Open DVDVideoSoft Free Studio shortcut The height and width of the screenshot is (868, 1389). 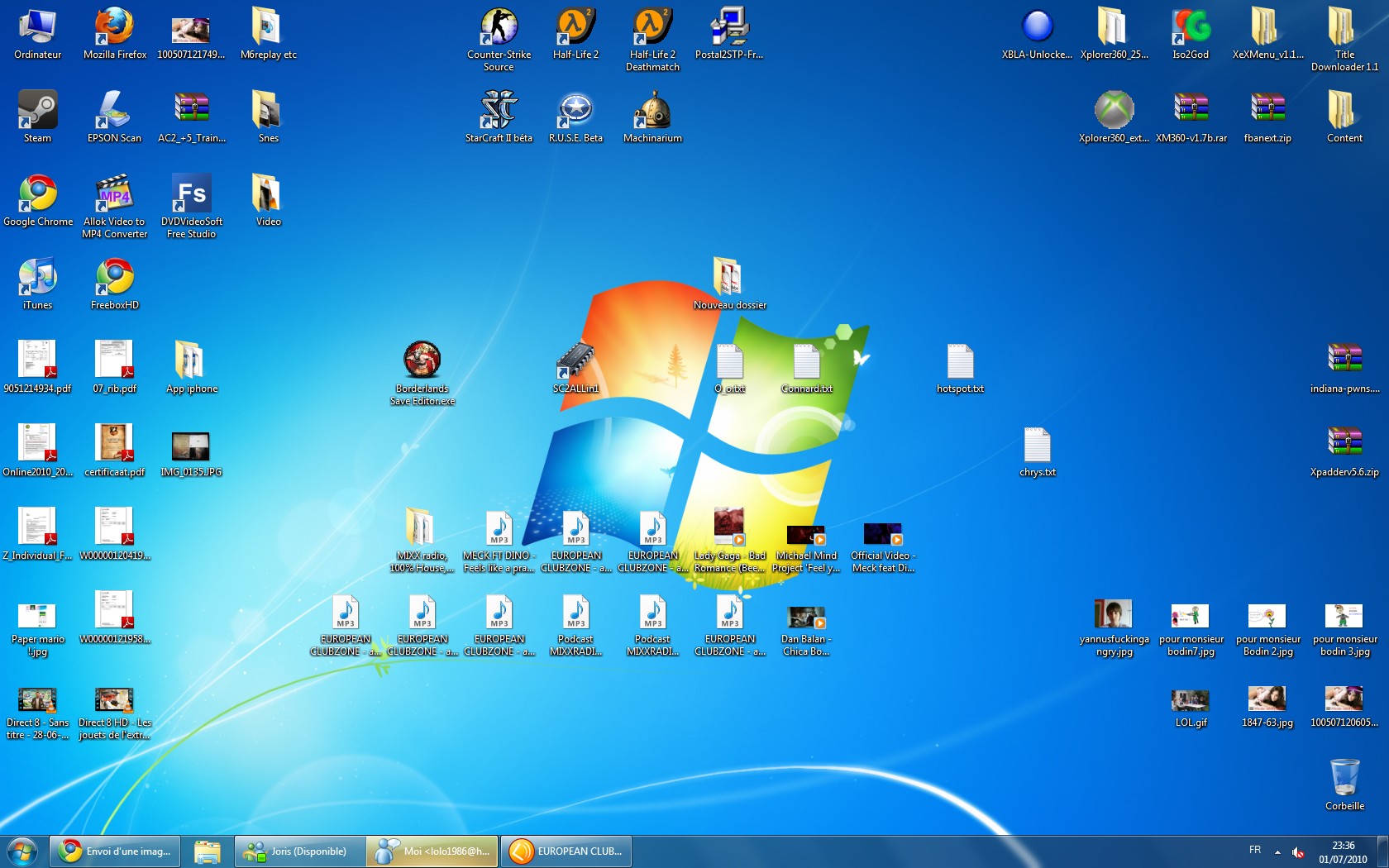191,207
